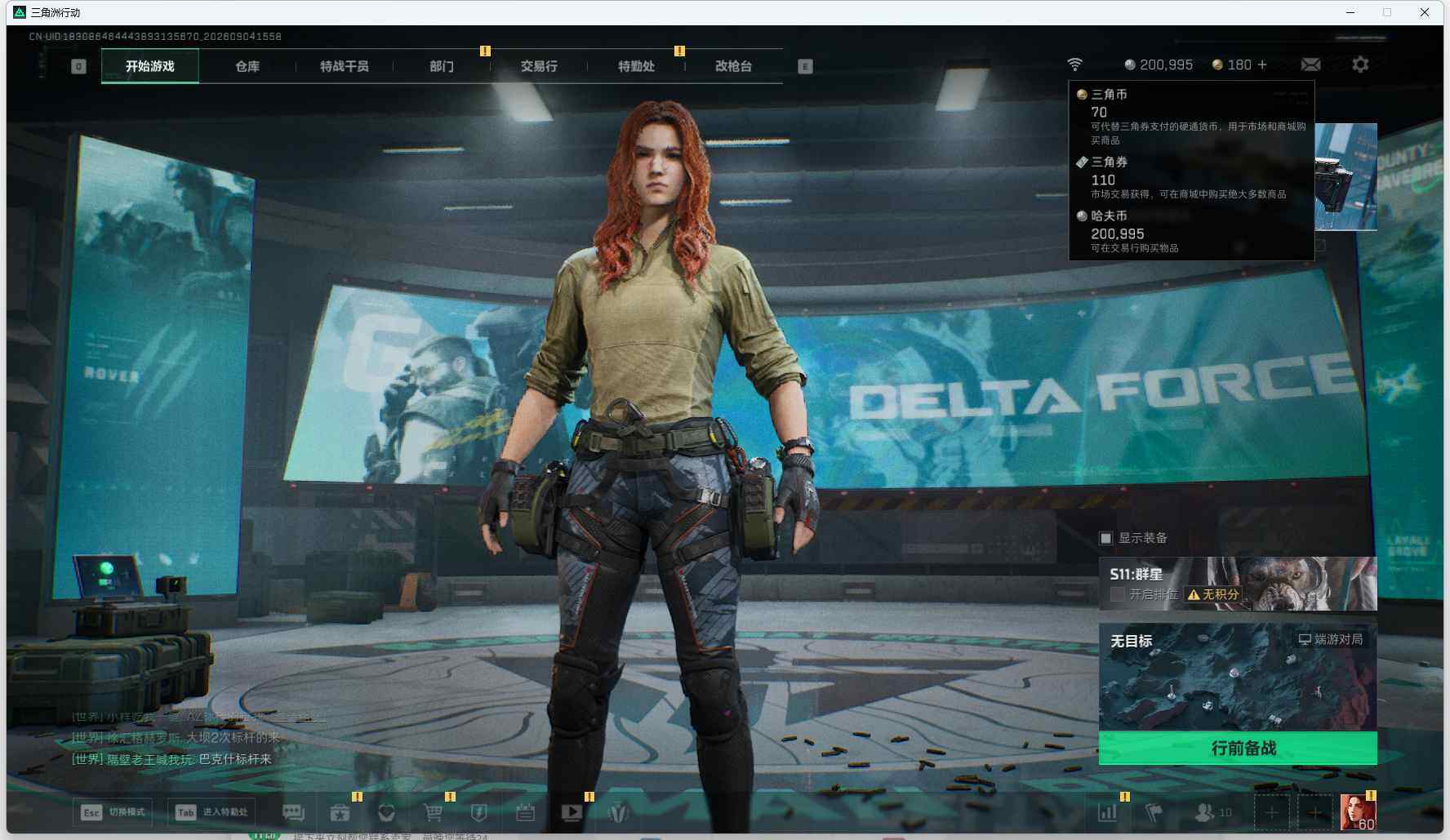The width and height of the screenshot is (1450, 840).
Task: Click the winged emblem icon
Action: (619, 812)
